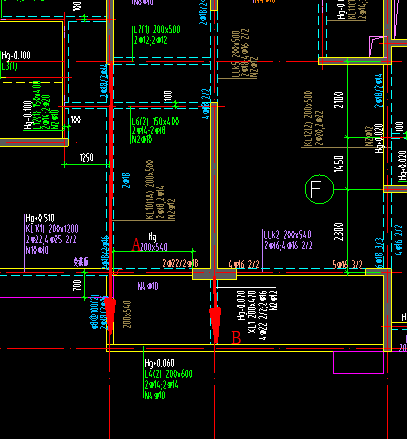Viewport: 407px width, 439px height.
Task: Click the 4Φ16 2/2 rebar text near column
Action: click(x=244, y=264)
